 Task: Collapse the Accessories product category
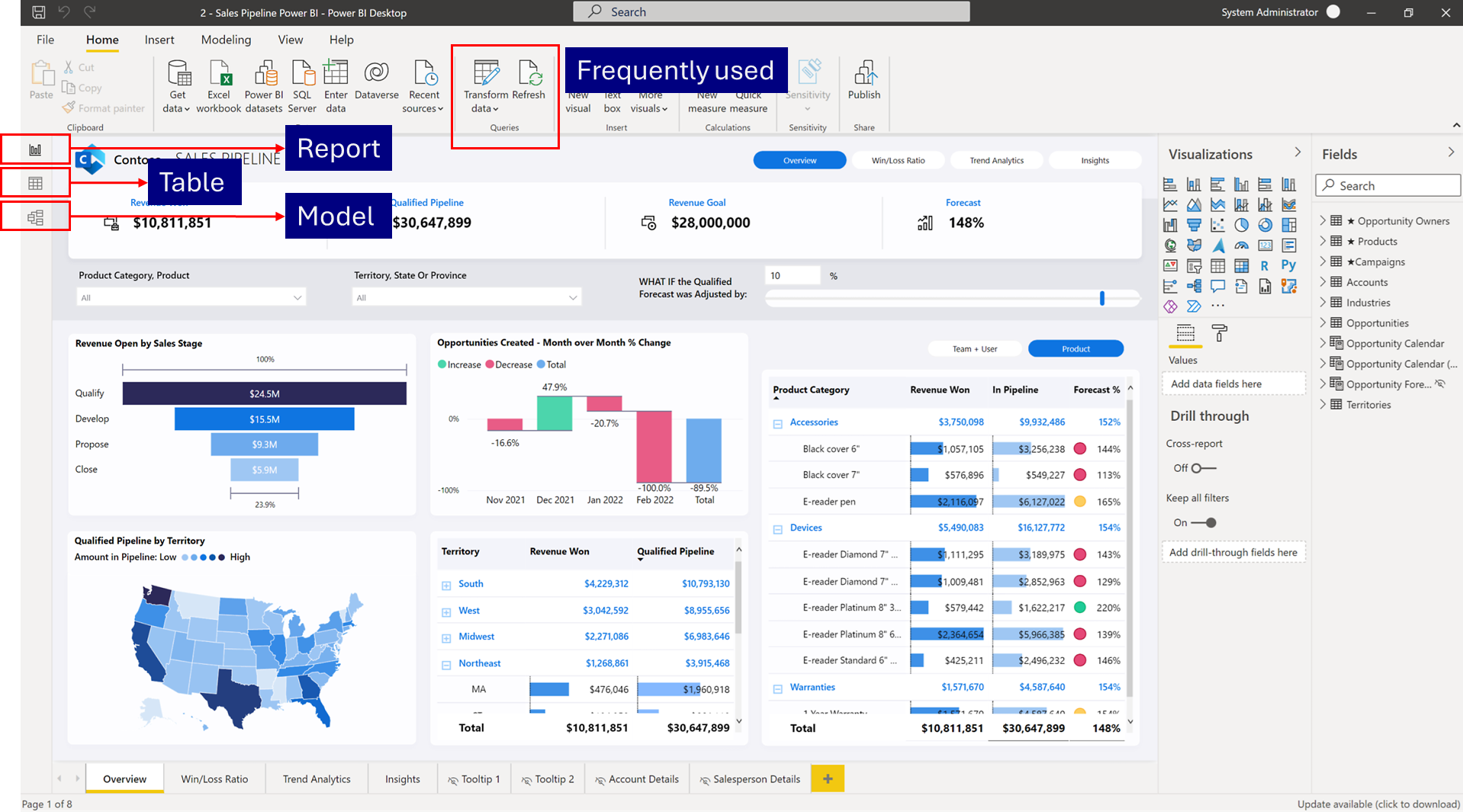pos(778,424)
